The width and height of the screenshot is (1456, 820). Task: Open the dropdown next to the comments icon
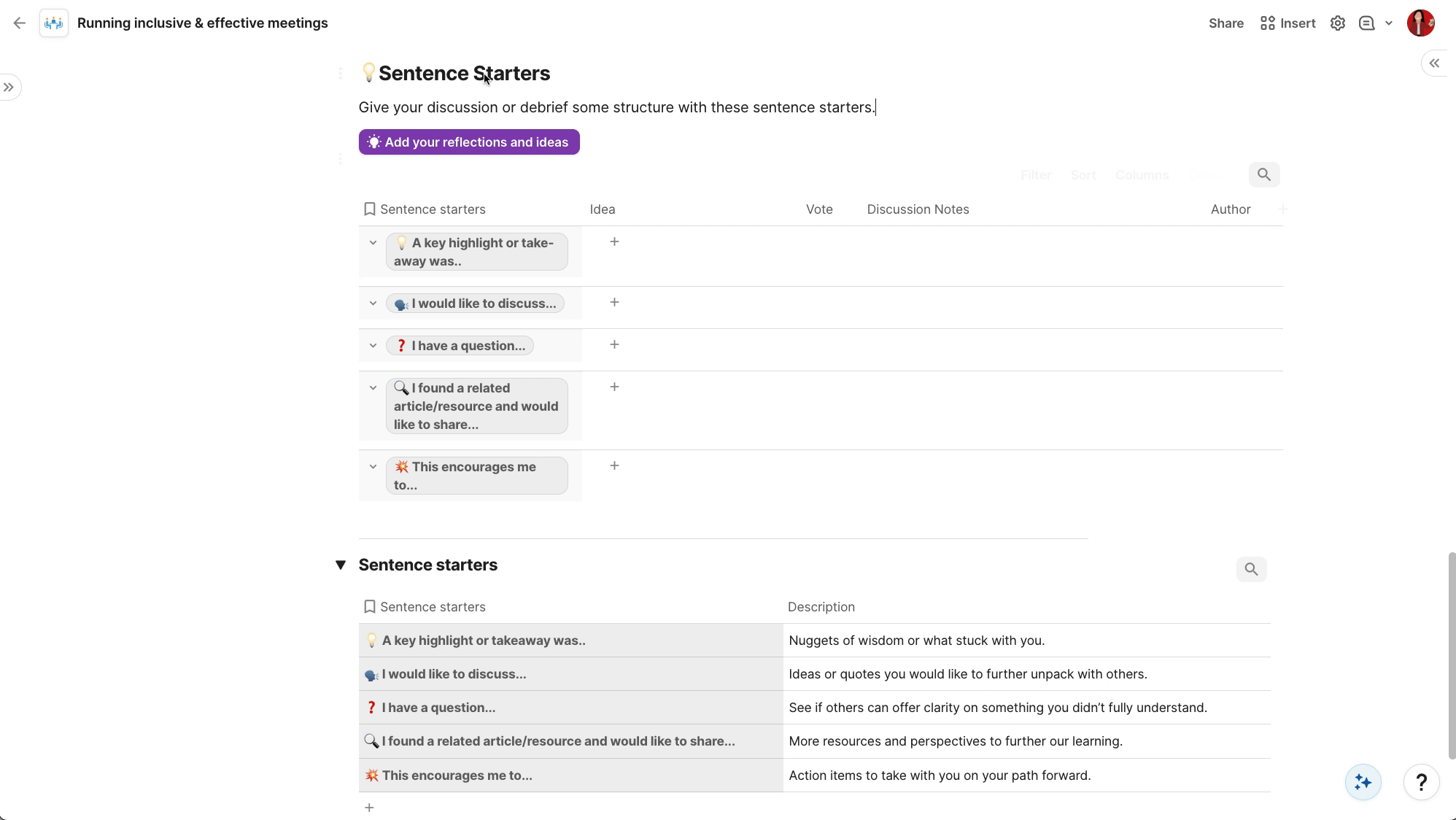(x=1389, y=23)
